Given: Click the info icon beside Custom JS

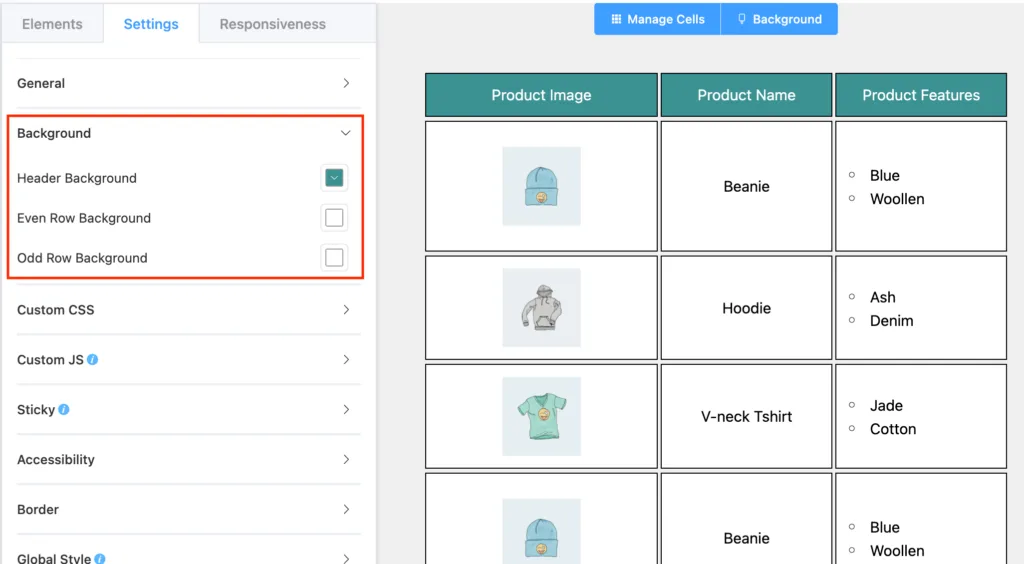Looking at the screenshot, I should click(x=93, y=360).
